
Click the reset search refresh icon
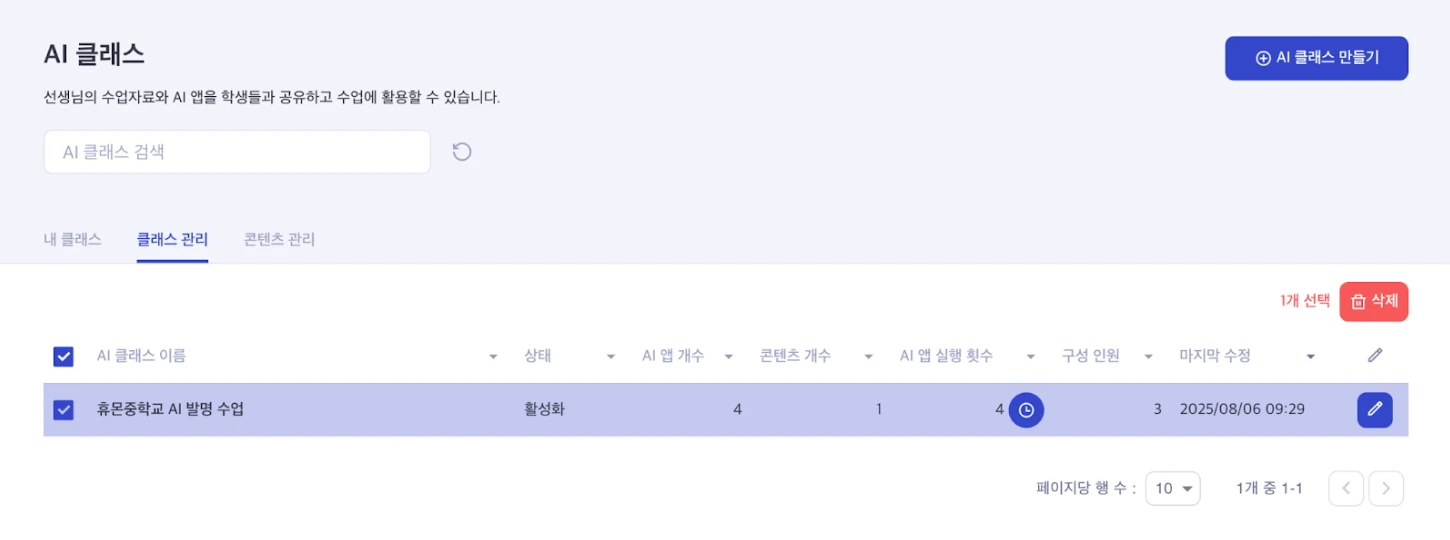point(461,152)
